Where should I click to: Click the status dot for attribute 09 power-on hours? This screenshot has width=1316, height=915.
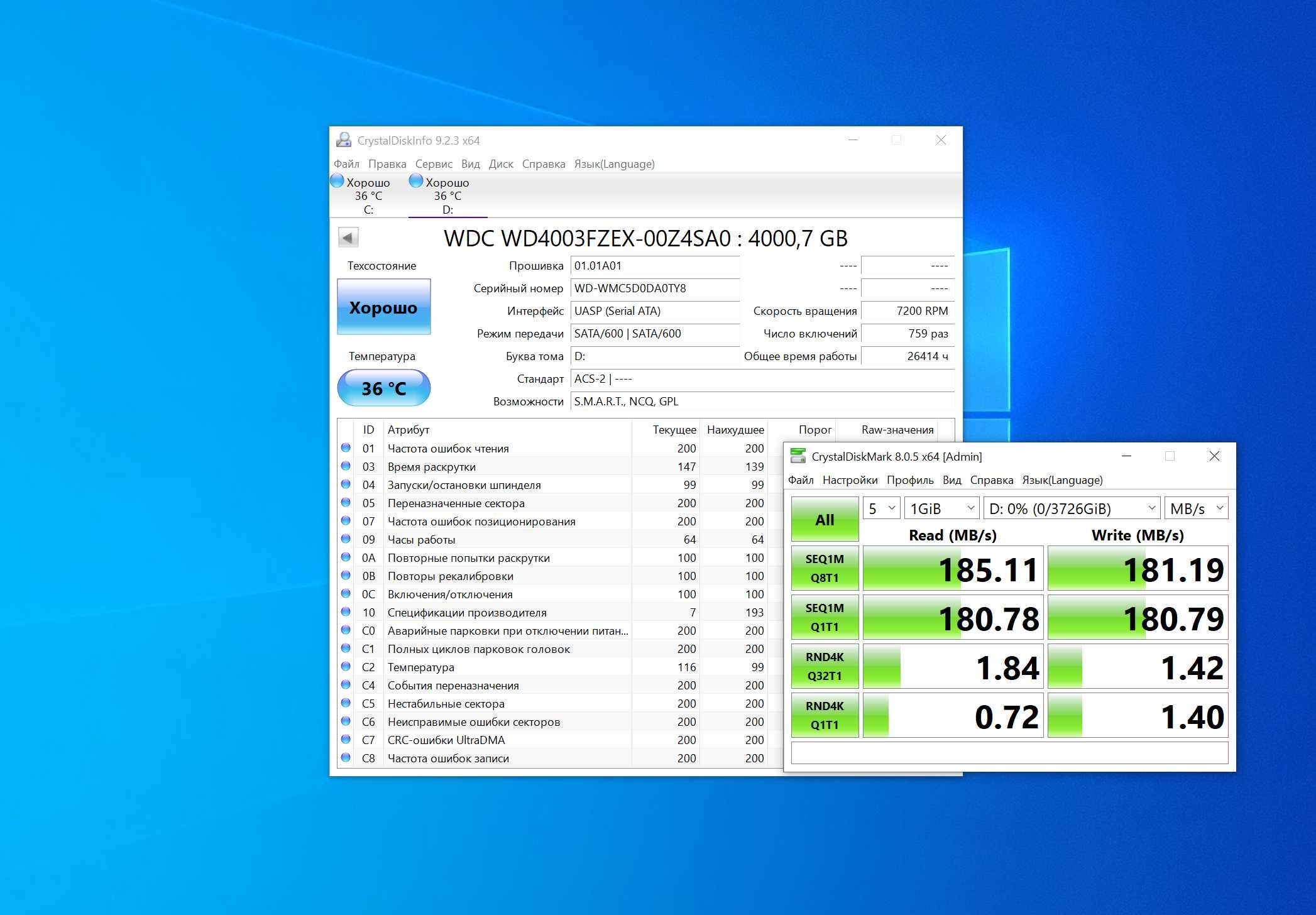point(346,539)
